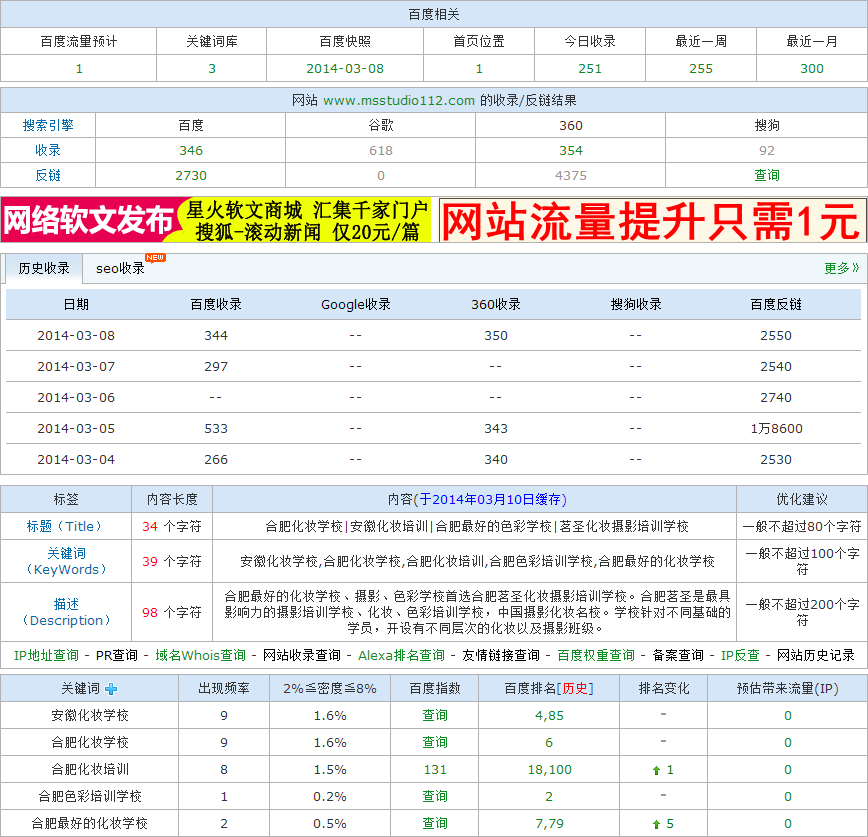The image size is (868, 837).
Task: Open Baidu index 131 for 合肥化妆培训
Action: coord(435,769)
